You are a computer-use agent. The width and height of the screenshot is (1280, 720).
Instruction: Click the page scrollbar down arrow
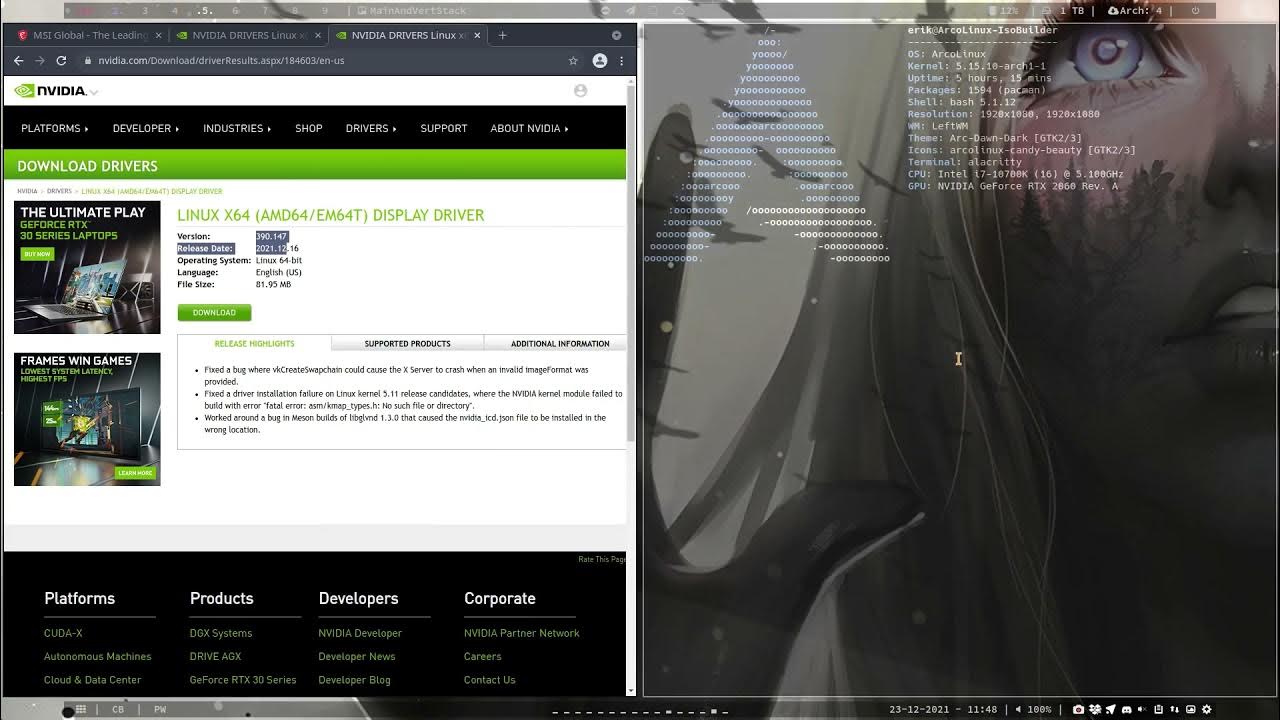(630, 690)
